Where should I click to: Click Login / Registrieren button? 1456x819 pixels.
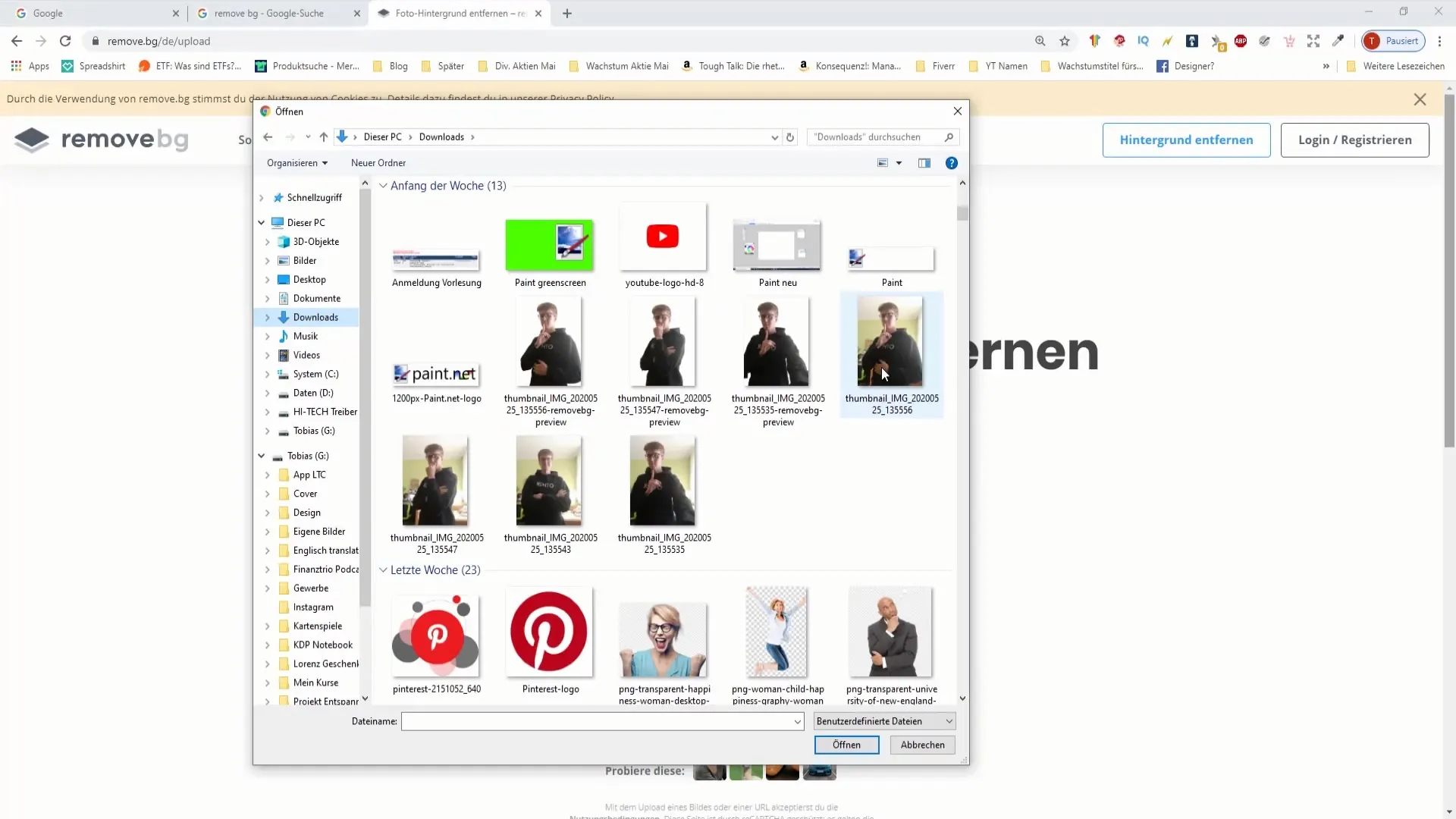[x=1354, y=140]
